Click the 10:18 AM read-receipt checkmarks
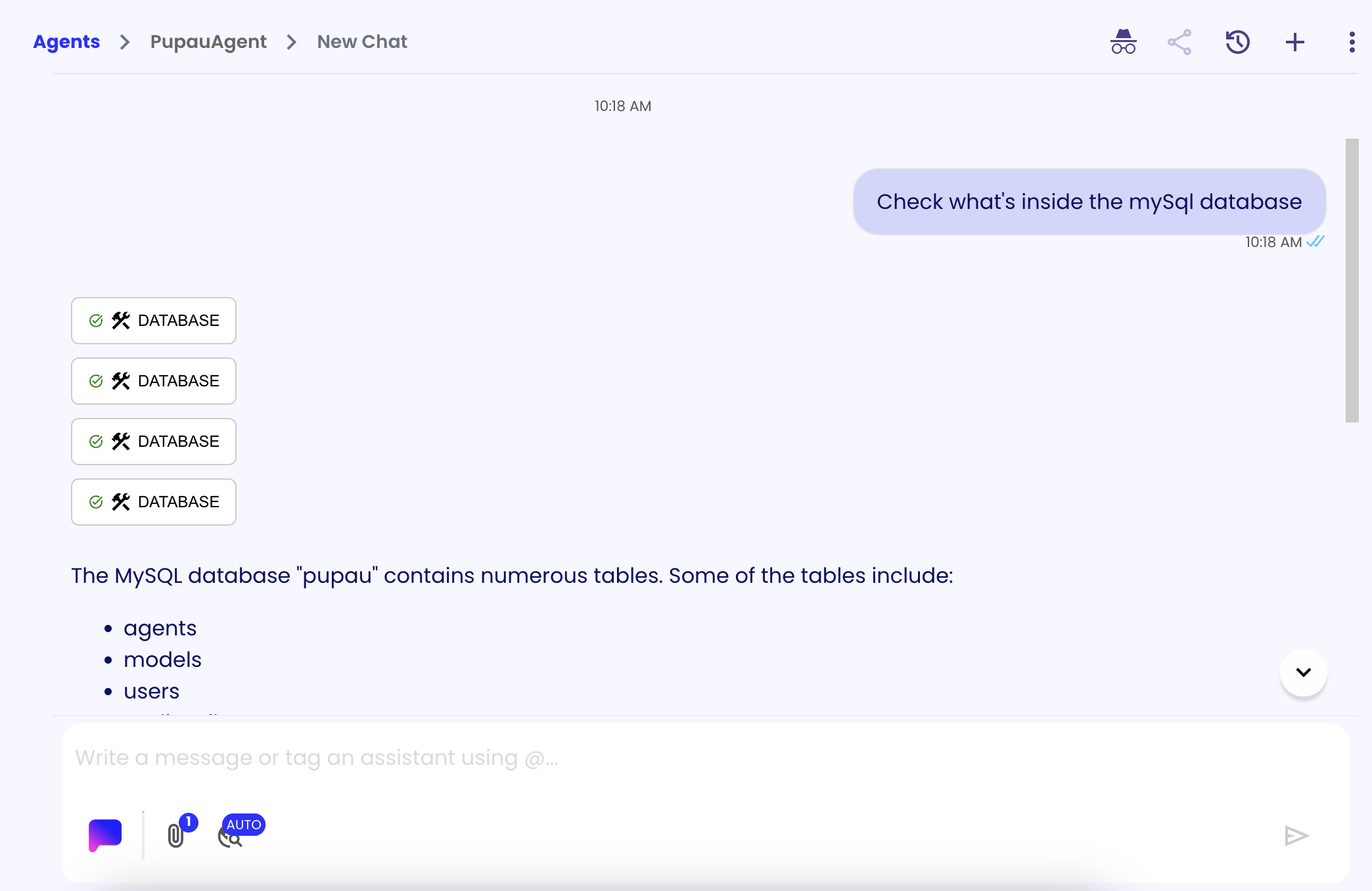The image size is (1372, 891). pos(1315,242)
